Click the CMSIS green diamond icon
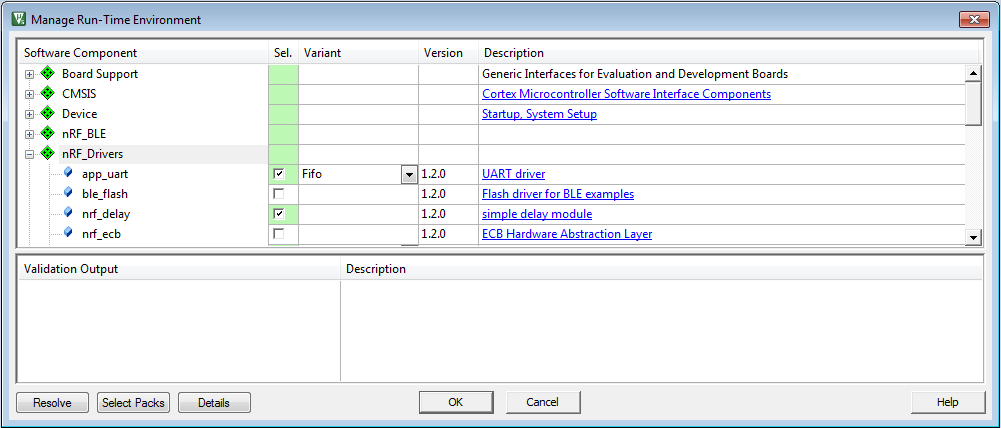 47,94
